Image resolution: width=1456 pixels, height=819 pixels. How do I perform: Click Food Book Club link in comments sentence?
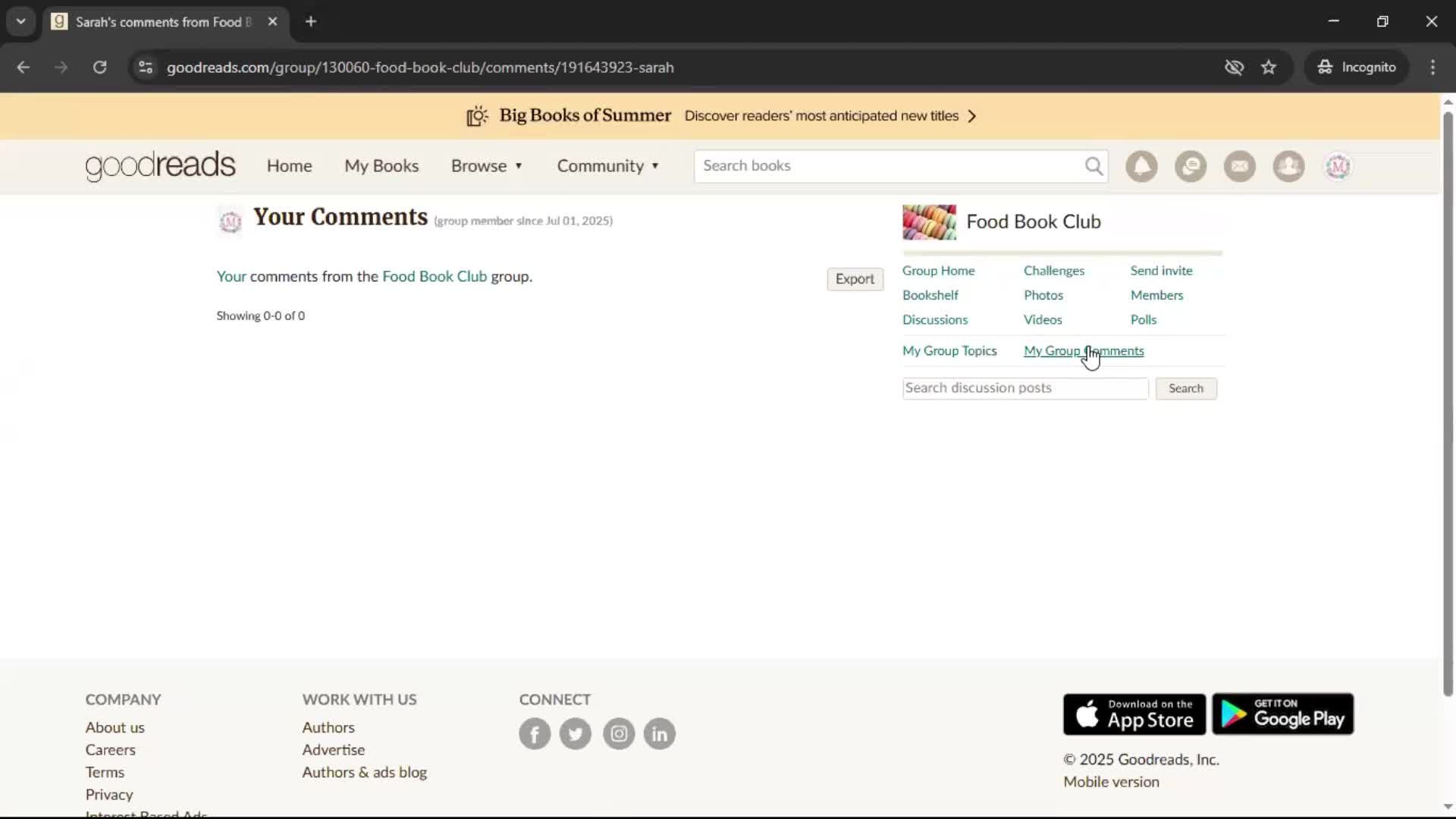435,277
